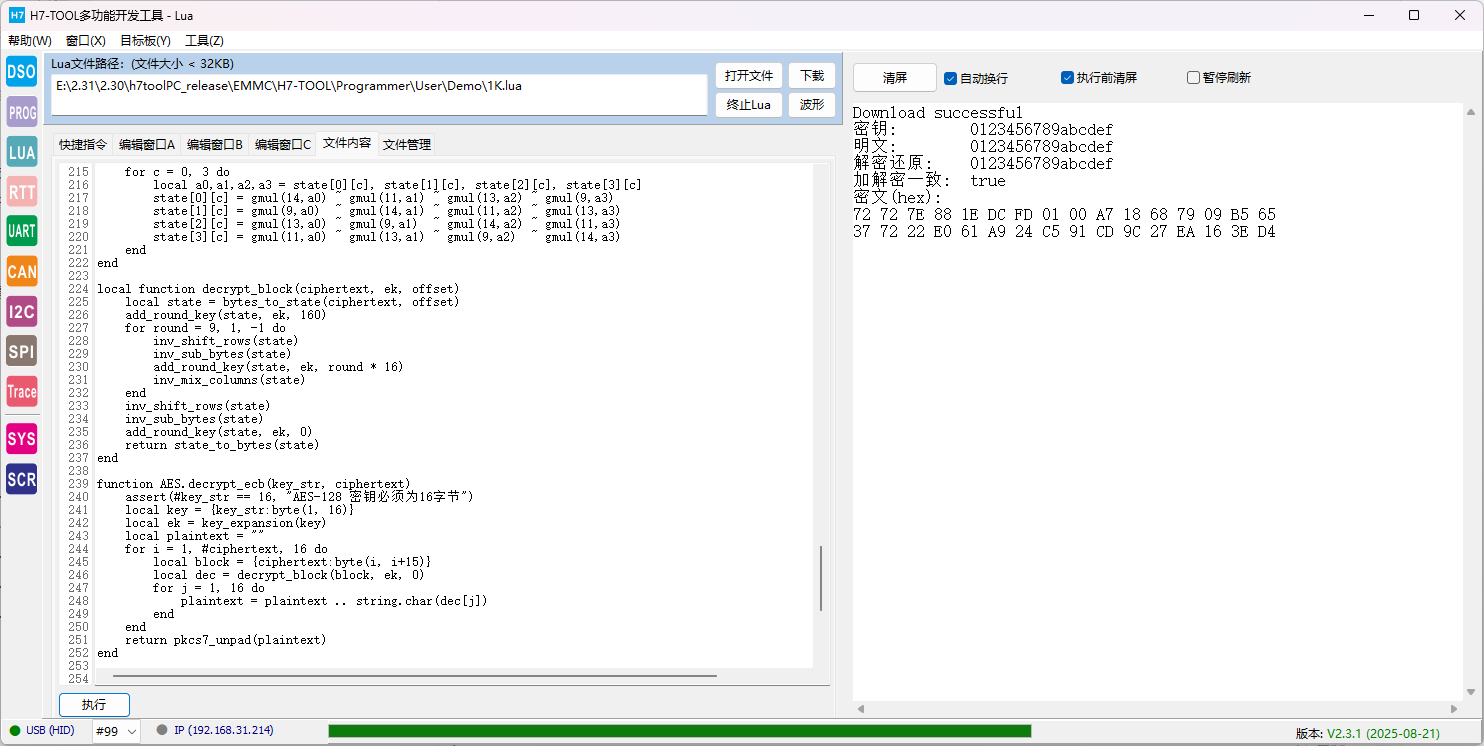Toggle the 自动换行 checkbox
This screenshot has width=1484, height=746.
[950, 78]
